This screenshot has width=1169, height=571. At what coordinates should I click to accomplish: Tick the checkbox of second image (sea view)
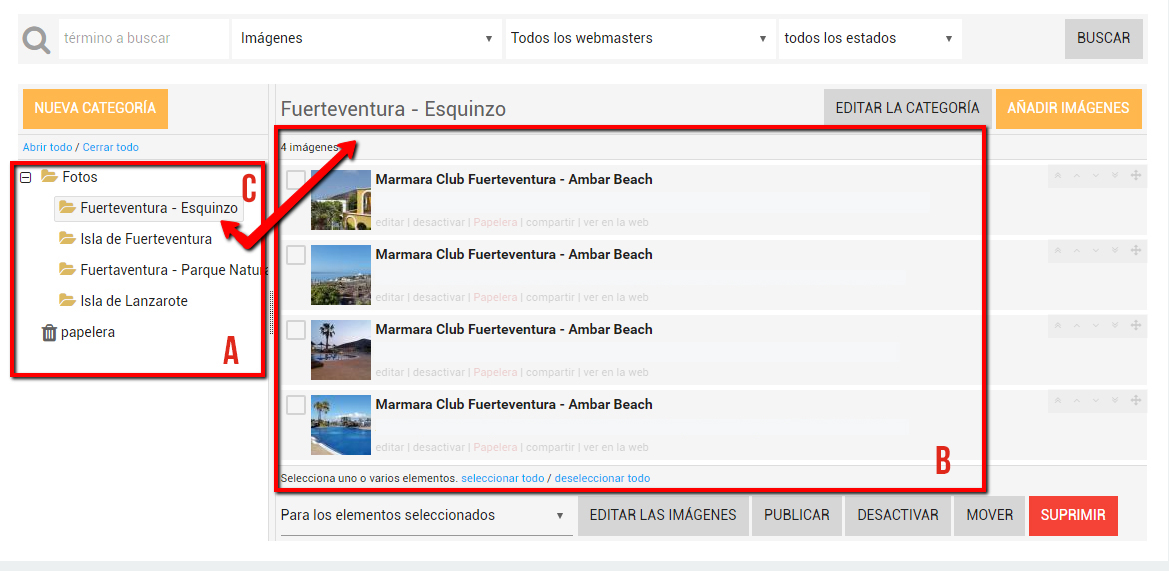pos(296,254)
